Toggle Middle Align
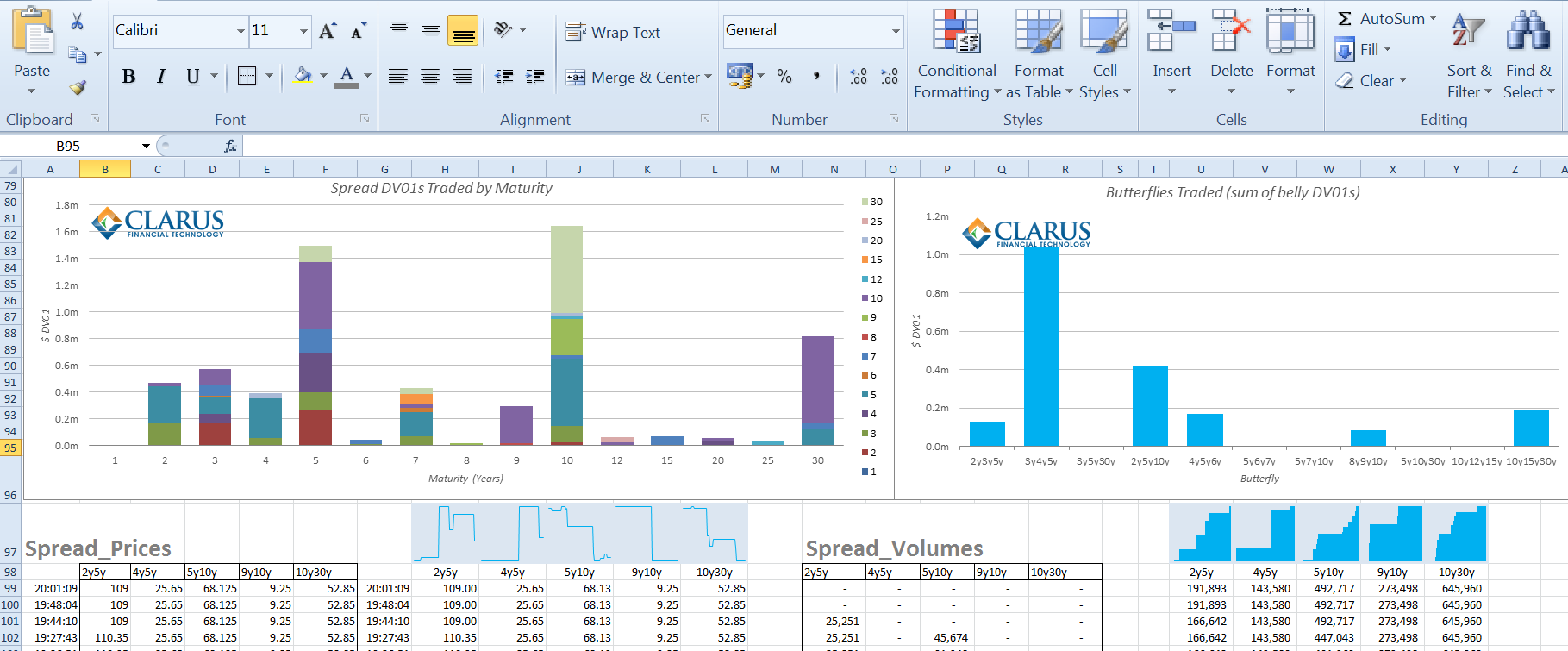 (431, 30)
